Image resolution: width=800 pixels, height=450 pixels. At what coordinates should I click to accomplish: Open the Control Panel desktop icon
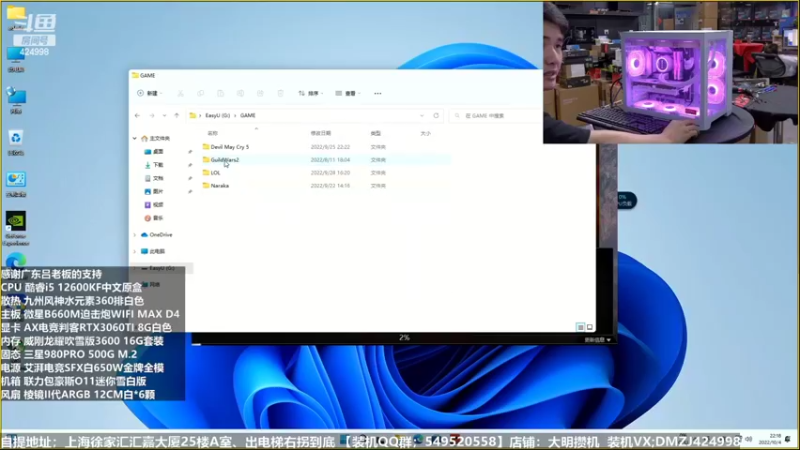[x=16, y=184]
